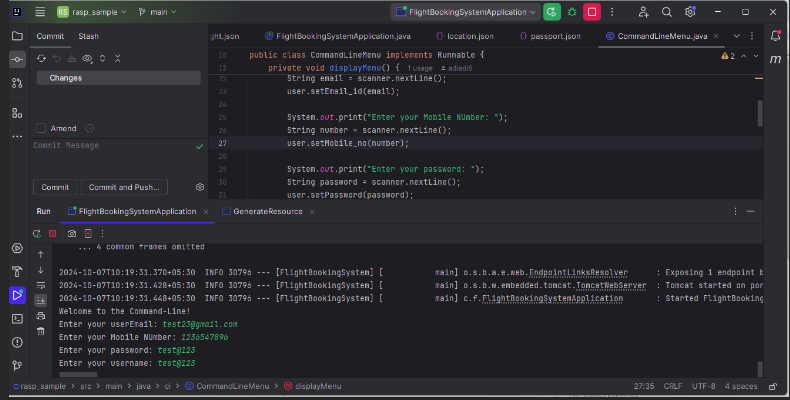790x400 pixels.
Task: Click the Shelve changes icon
Action: [72, 59]
